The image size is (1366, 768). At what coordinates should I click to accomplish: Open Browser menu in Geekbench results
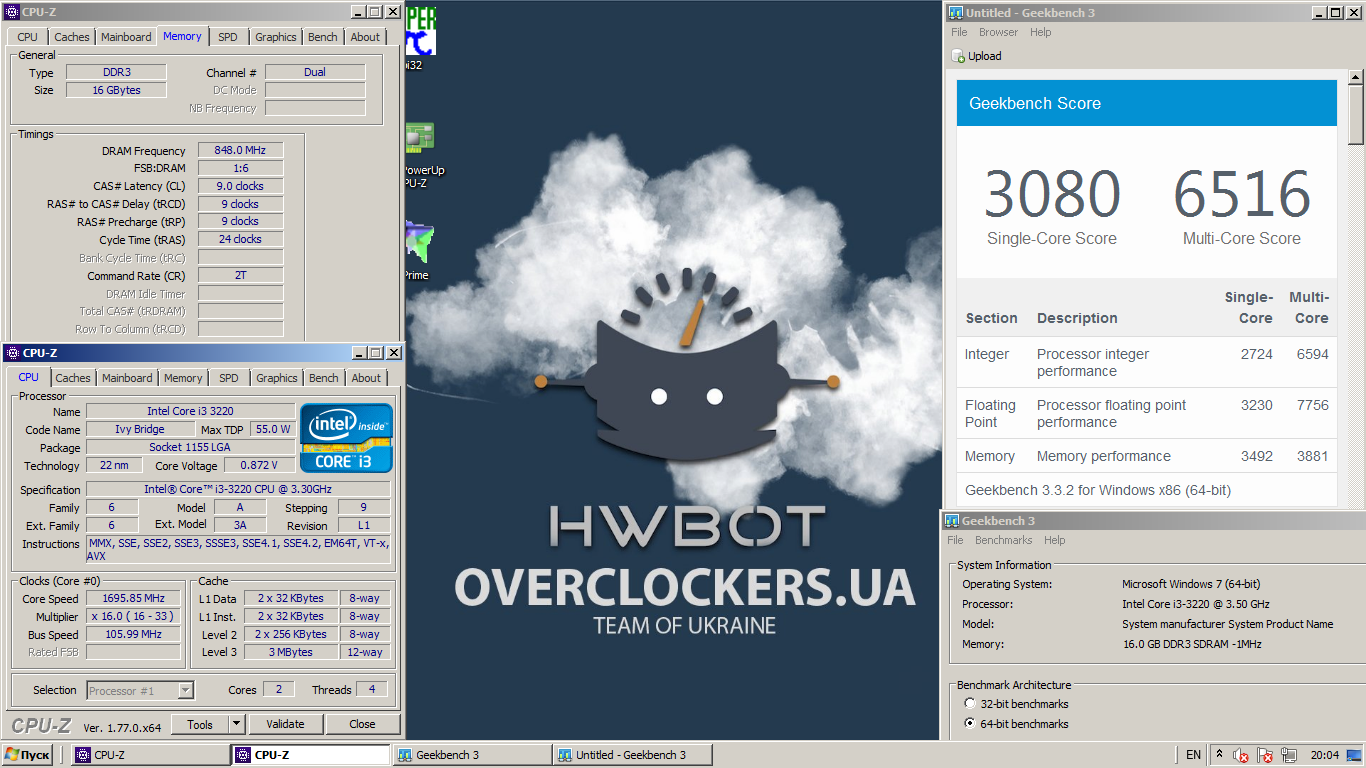coord(998,32)
